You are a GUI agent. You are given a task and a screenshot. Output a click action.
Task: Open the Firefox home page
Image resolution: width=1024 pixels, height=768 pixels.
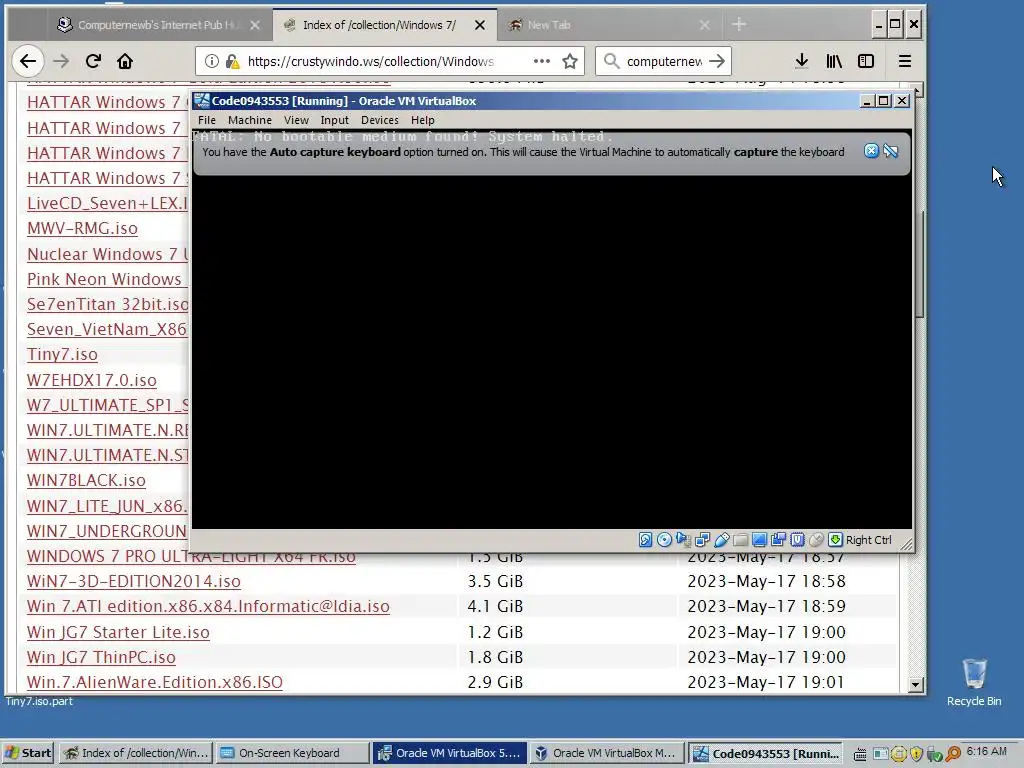[125, 61]
